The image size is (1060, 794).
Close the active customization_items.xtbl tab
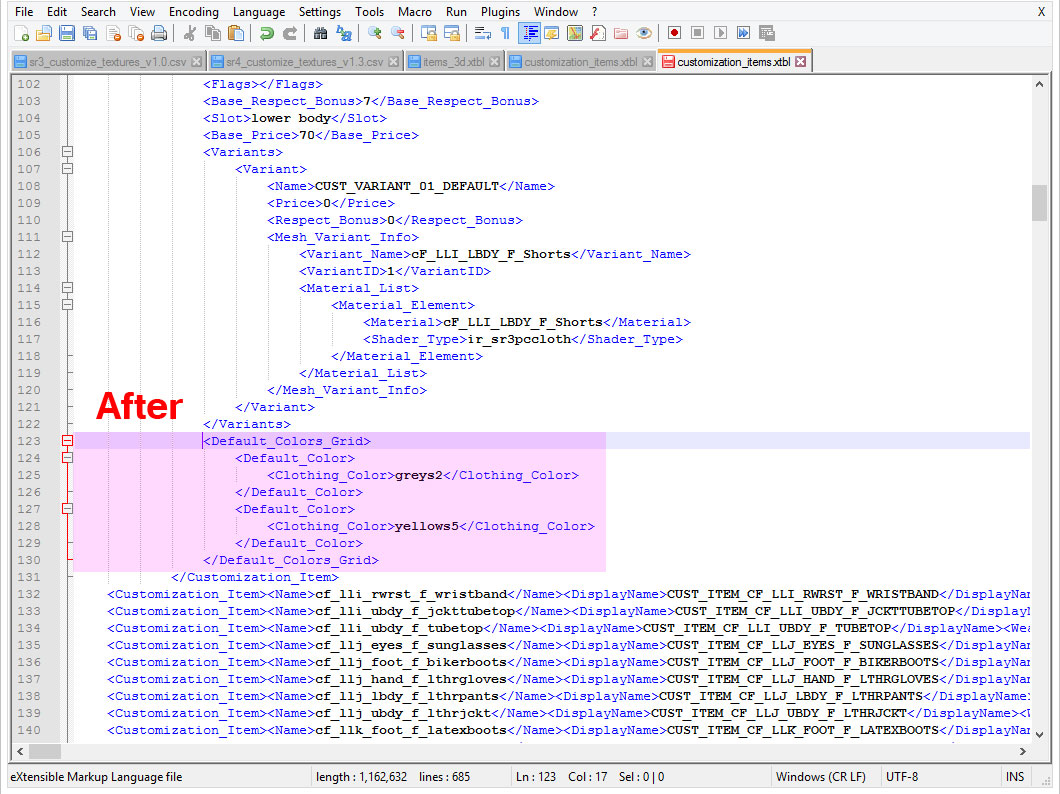click(x=800, y=62)
